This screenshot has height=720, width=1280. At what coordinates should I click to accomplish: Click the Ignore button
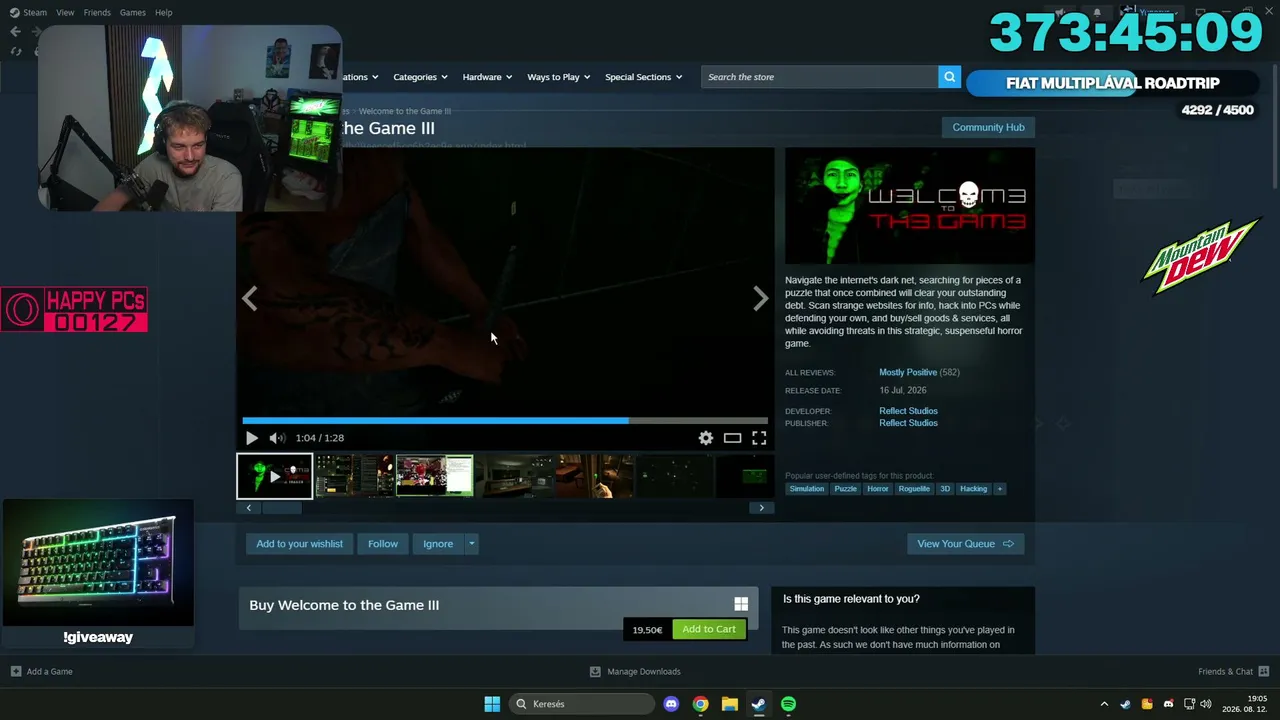438,544
